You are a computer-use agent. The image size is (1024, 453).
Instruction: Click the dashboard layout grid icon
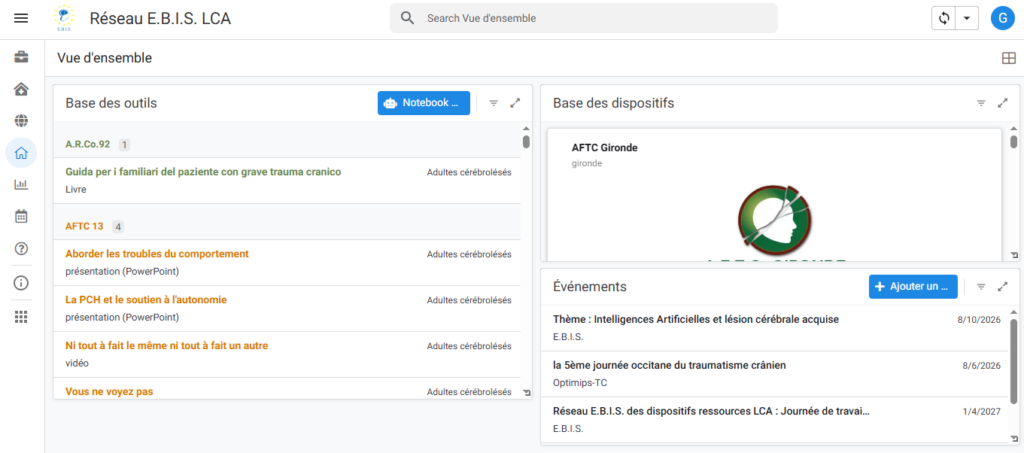pyautogui.click(x=1009, y=59)
